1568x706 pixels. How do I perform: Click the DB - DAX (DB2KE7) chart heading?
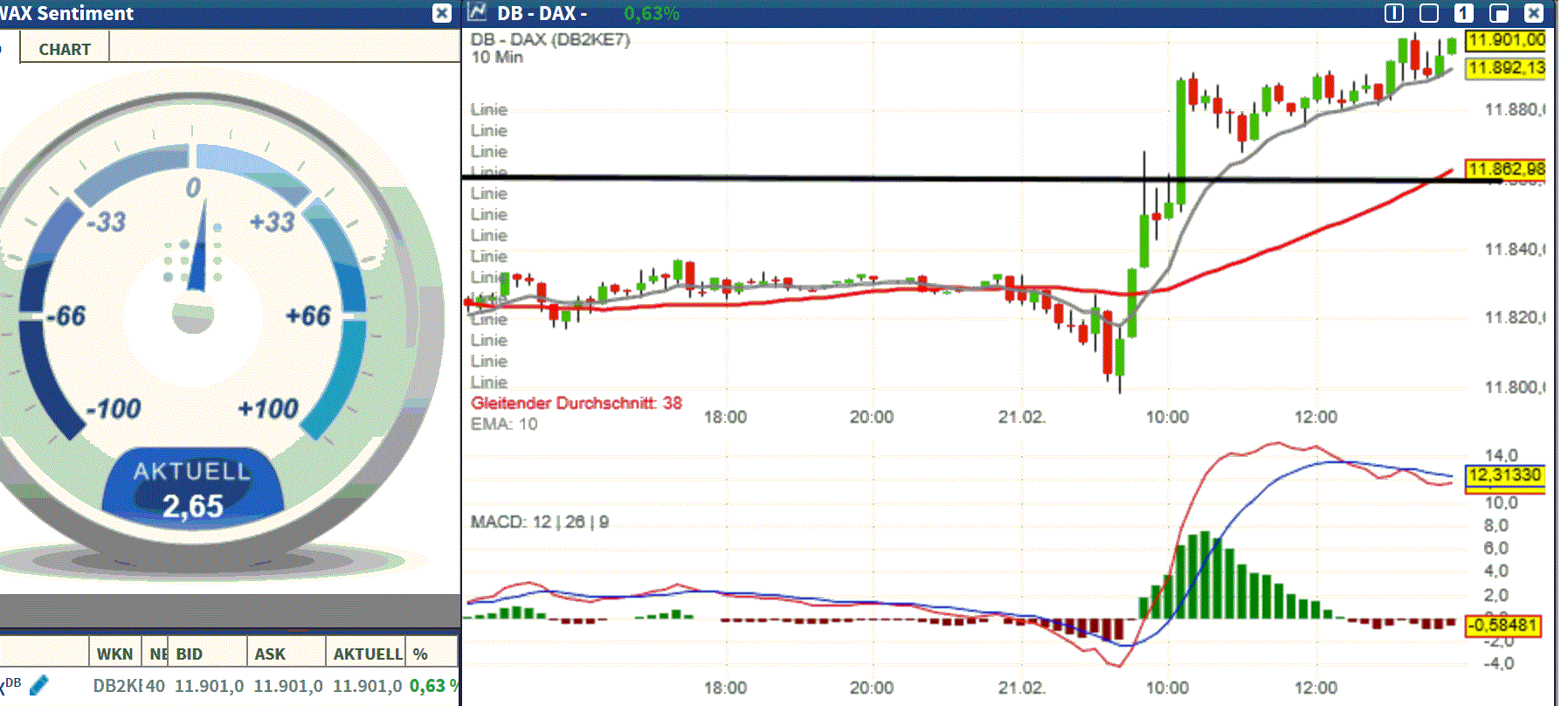tap(550, 39)
